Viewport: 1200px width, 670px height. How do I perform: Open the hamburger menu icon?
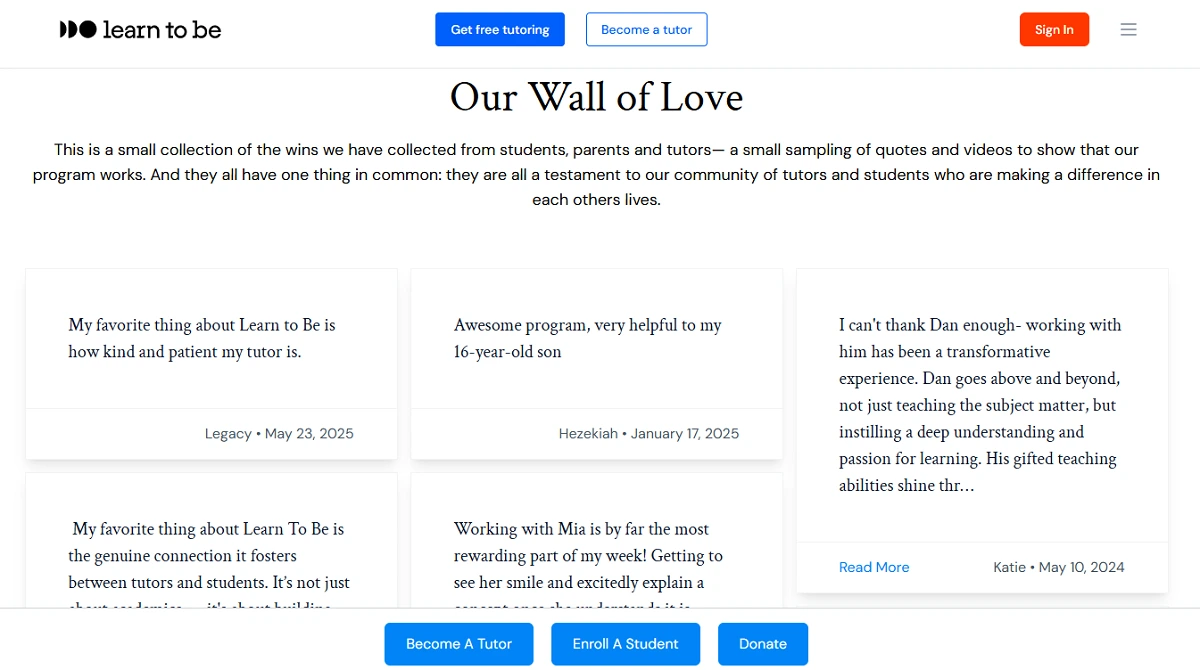[x=1128, y=30]
